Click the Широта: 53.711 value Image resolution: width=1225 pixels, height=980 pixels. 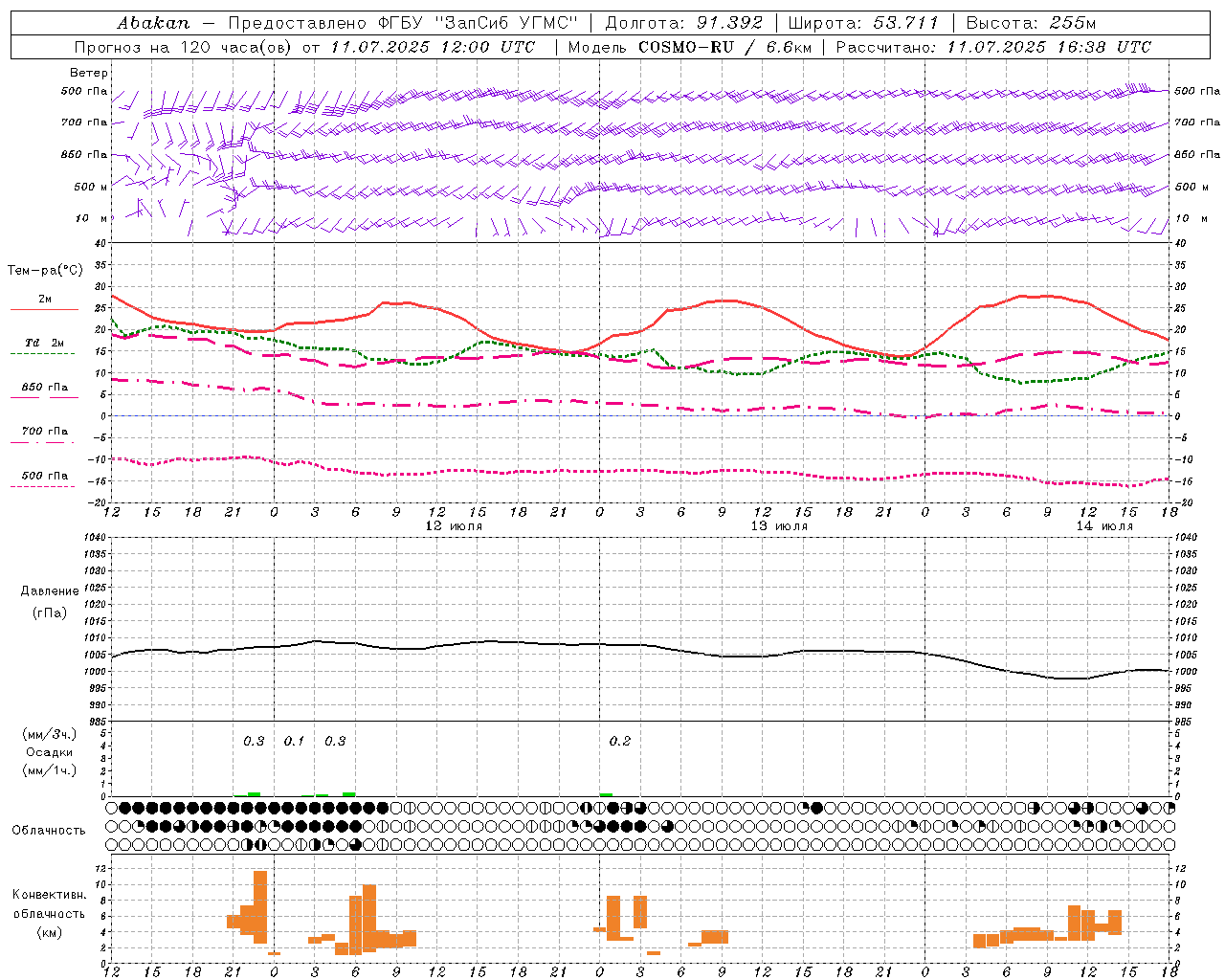(x=863, y=22)
